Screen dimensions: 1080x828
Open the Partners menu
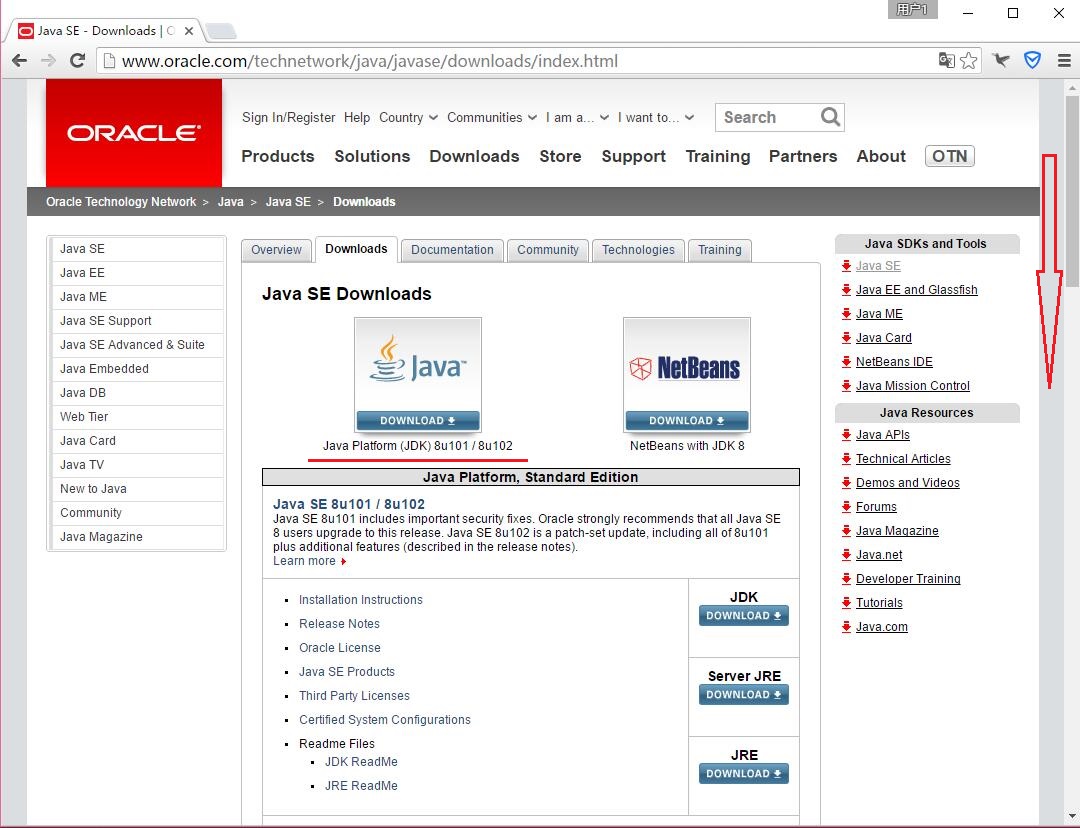pyautogui.click(x=802, y=156)
